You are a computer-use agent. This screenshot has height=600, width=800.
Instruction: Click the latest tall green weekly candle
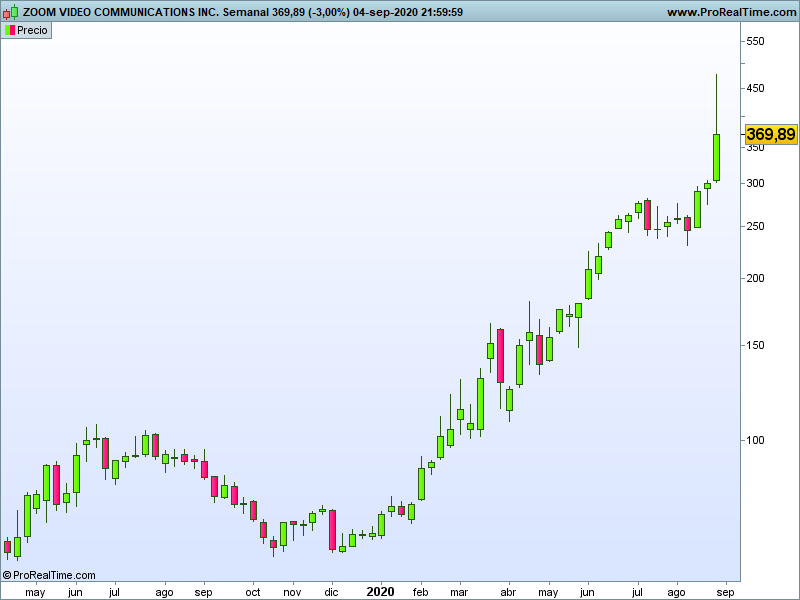pyautogui.click(x=716, y=157)
